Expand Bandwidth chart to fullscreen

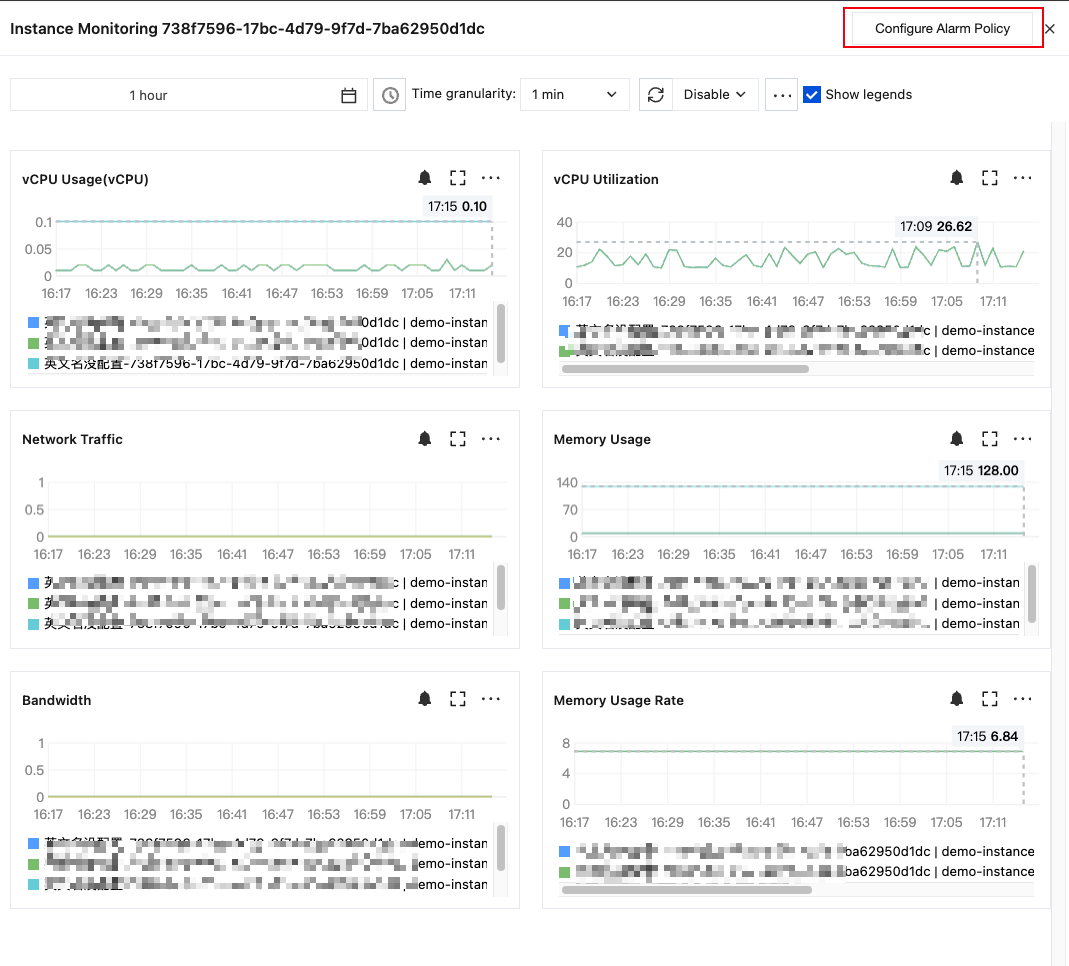tap(457, 699)
